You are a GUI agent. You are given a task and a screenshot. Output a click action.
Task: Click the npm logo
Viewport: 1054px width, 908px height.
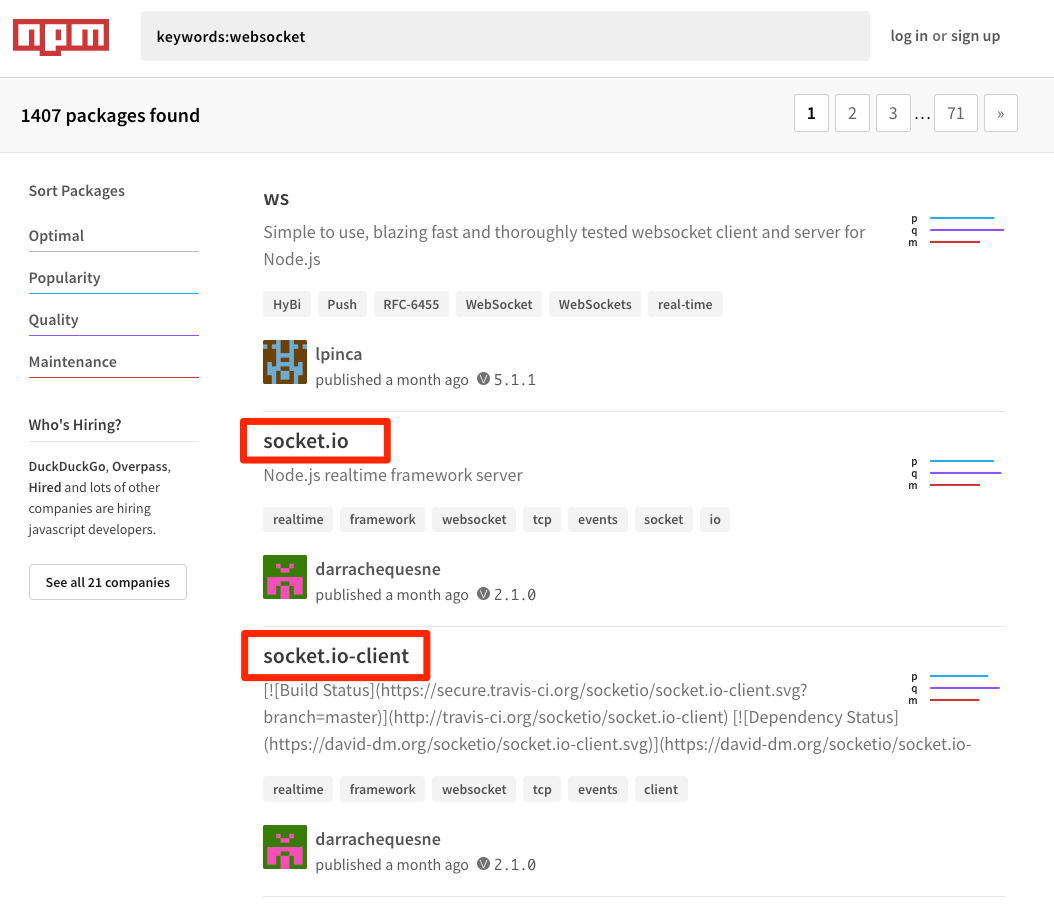pos(61,36)
